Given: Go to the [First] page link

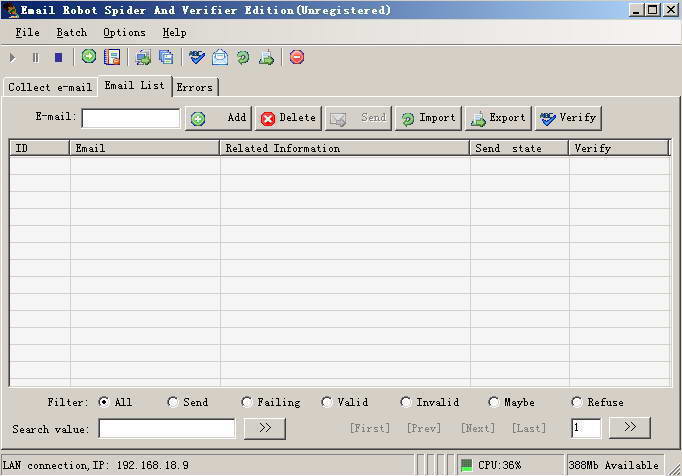Looking at the screenshot, I should [370, 429].
